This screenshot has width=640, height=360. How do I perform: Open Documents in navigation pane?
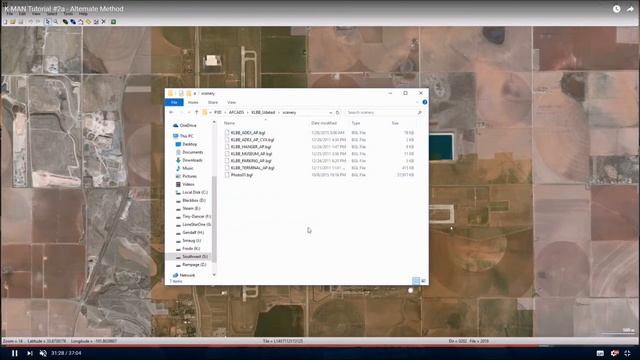(193, 152)
